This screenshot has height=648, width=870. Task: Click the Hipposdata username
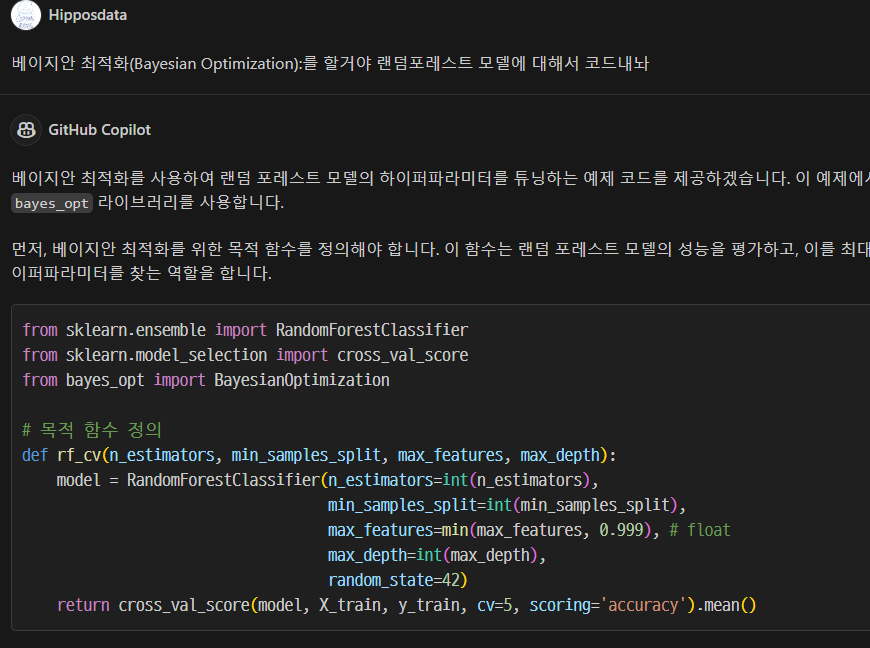coord(88,15)
